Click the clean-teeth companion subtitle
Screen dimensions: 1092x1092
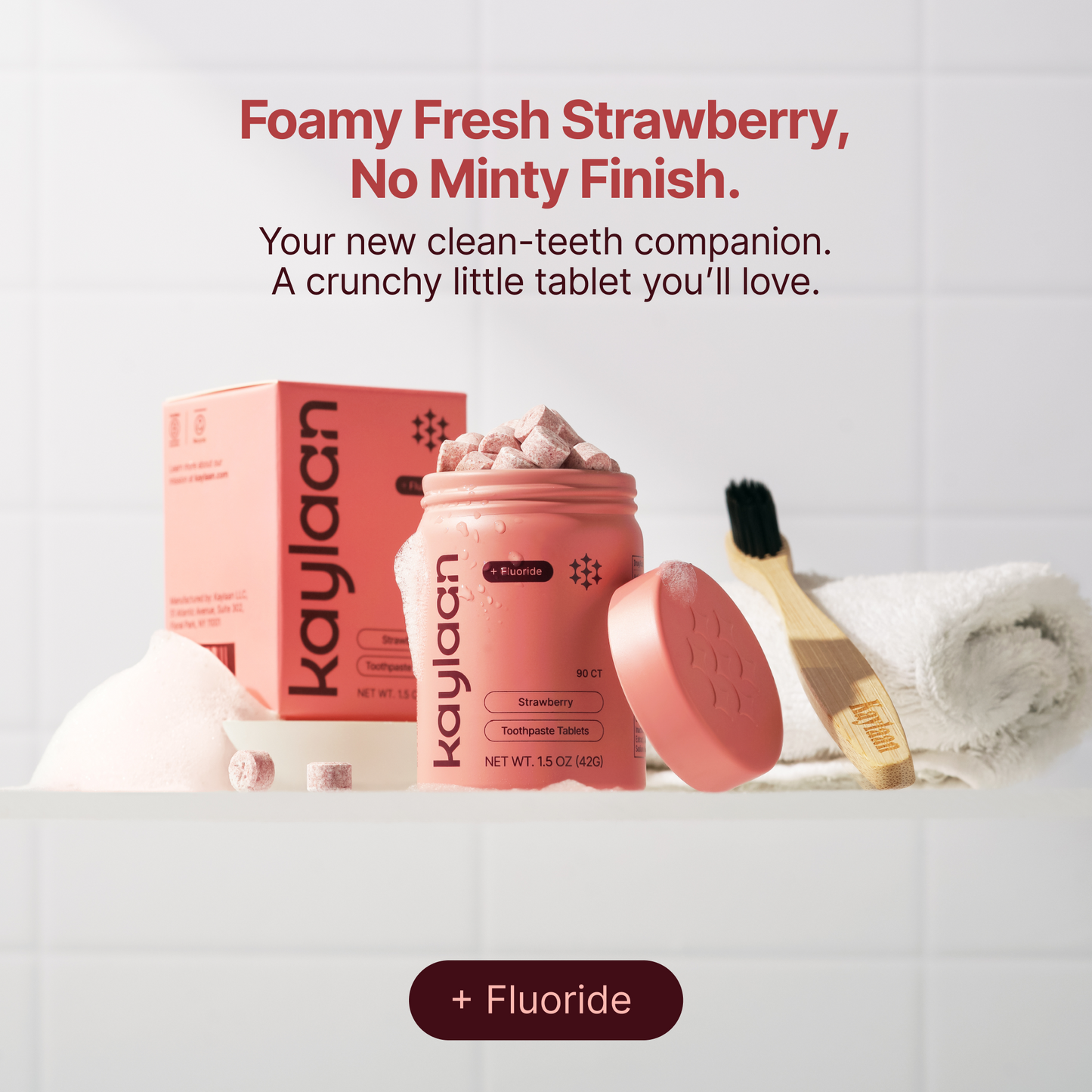click(545, 242)
